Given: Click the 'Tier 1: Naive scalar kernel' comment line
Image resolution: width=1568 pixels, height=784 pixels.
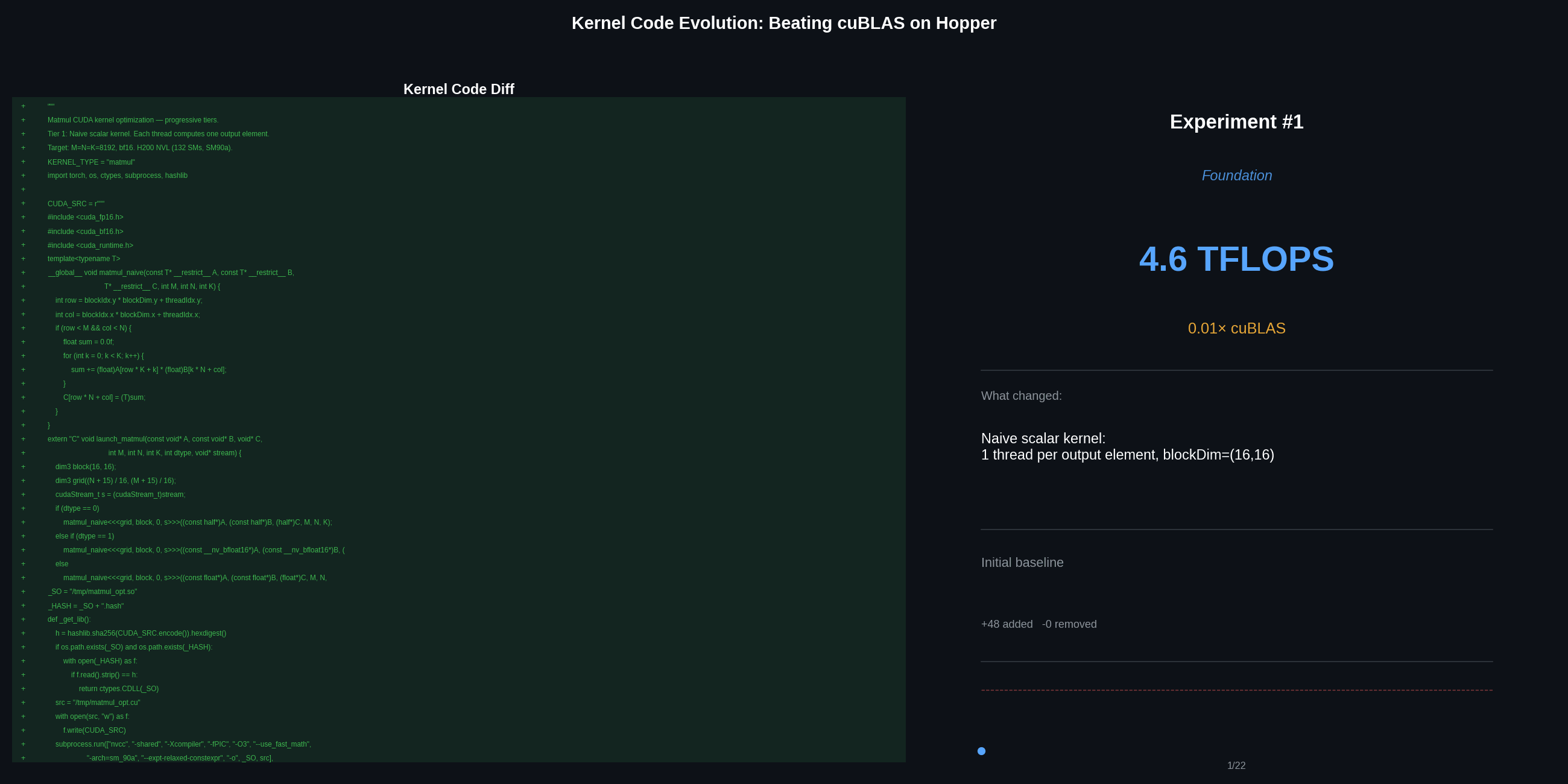Looking at the screenshot, I should pos(158,134).
